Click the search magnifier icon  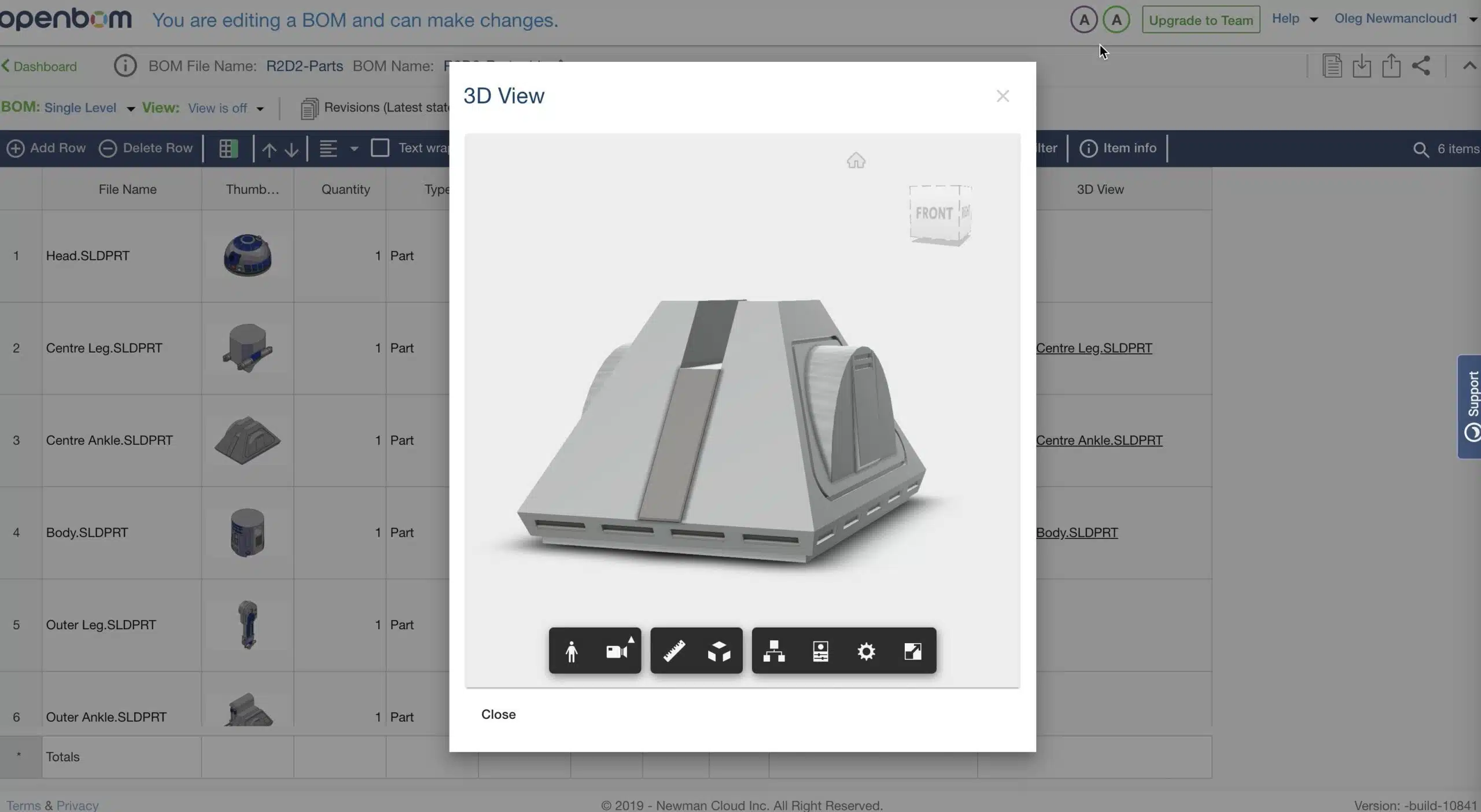pyautogui.click(x=1421, y=150)
